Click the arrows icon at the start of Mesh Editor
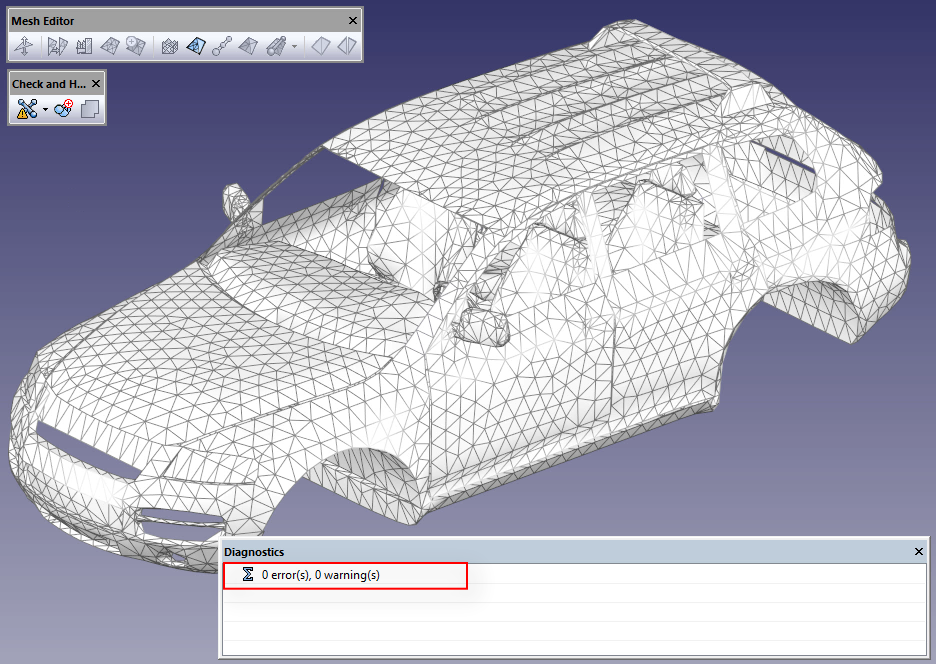Viewport: 936px width, 664px height. coord(25,46)
